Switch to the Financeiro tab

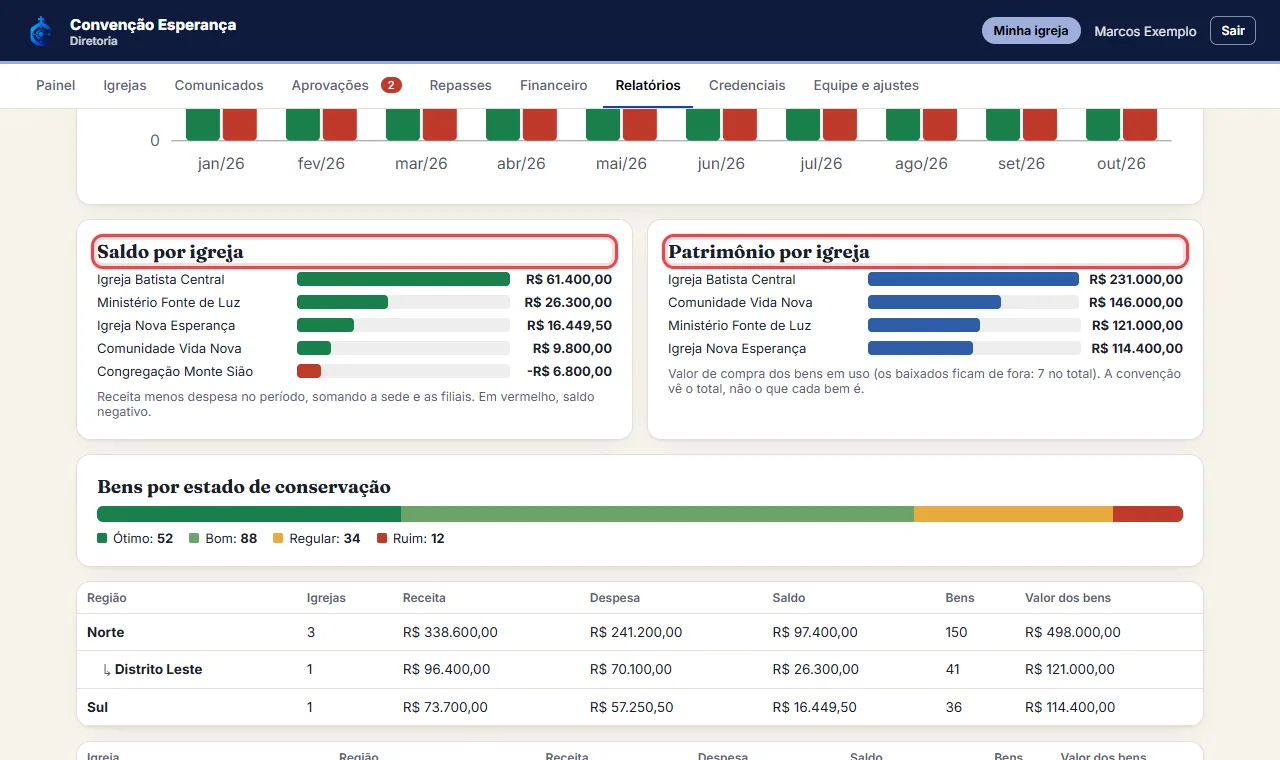[554, 85]
